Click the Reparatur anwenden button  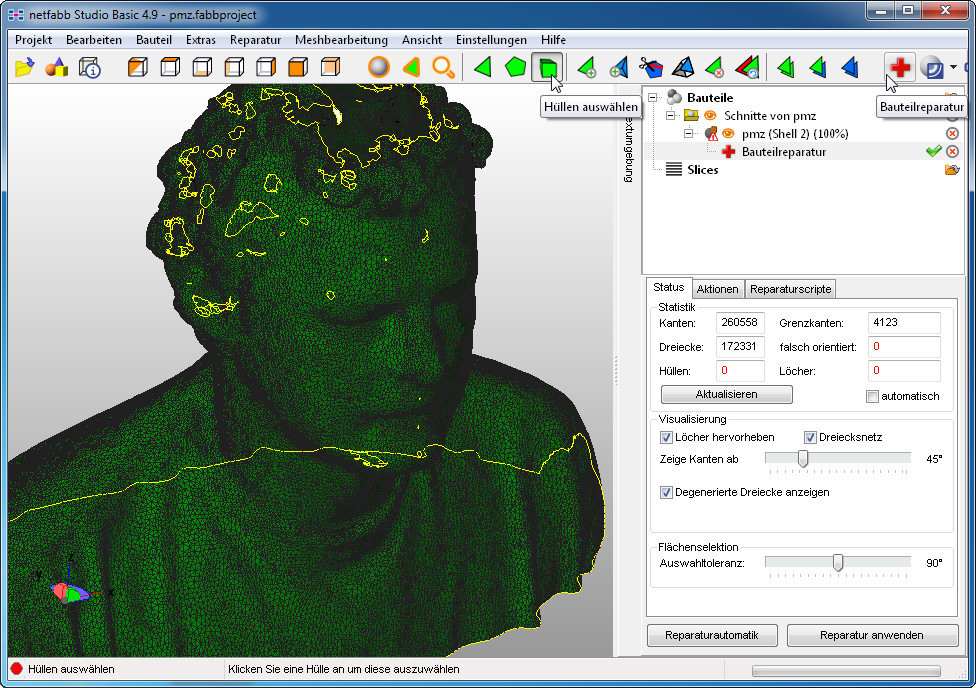click(871, 635)
